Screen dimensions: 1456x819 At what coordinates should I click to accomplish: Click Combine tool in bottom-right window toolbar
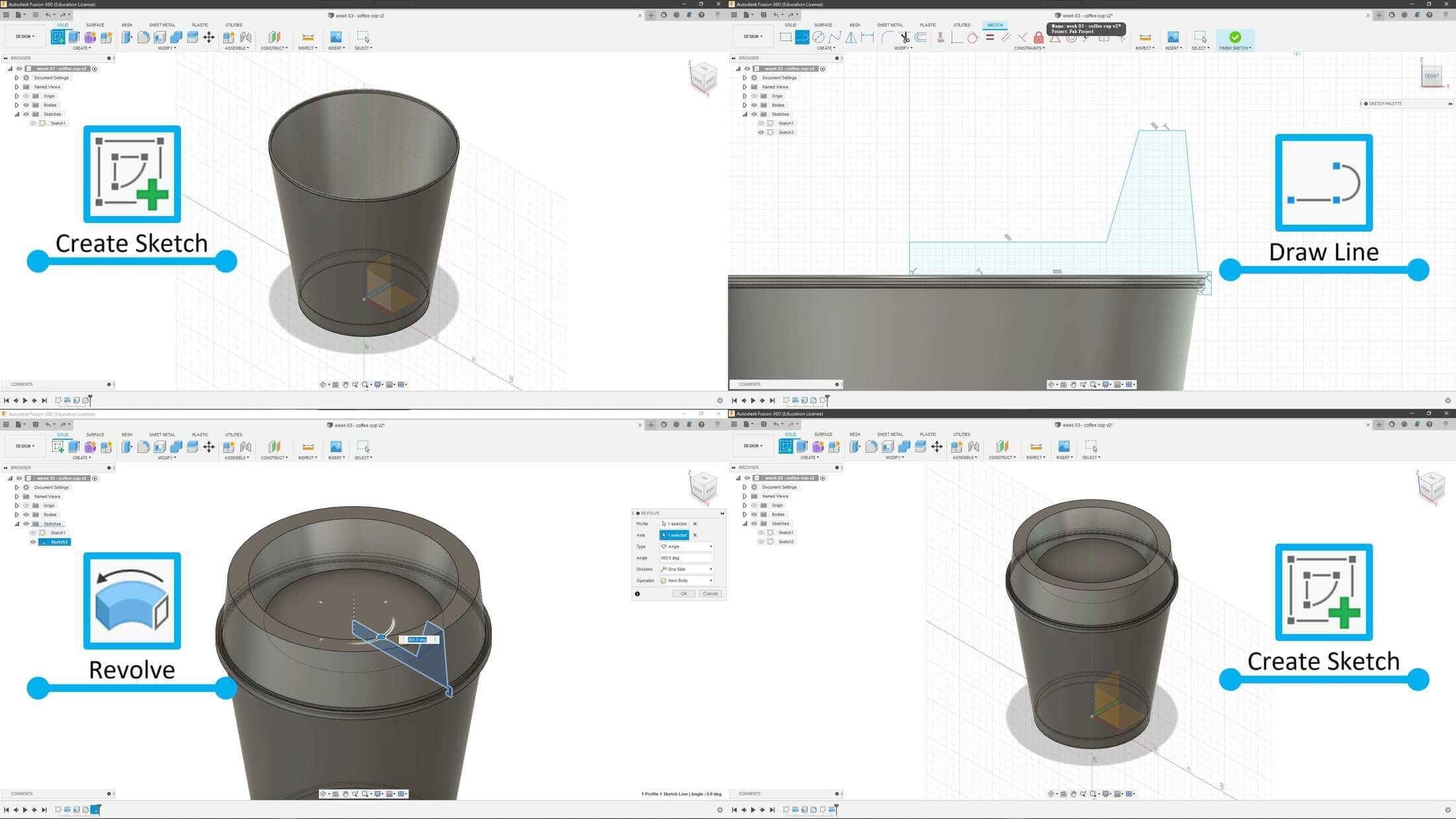pos(904,447)
